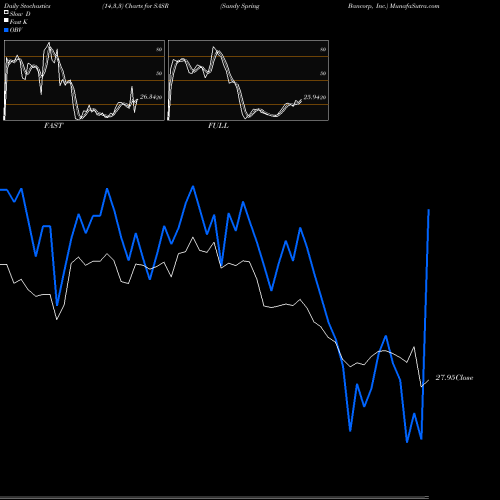500x500 pixels.
Task: Click the 27.95 Close price label
Action: (454, 378)
